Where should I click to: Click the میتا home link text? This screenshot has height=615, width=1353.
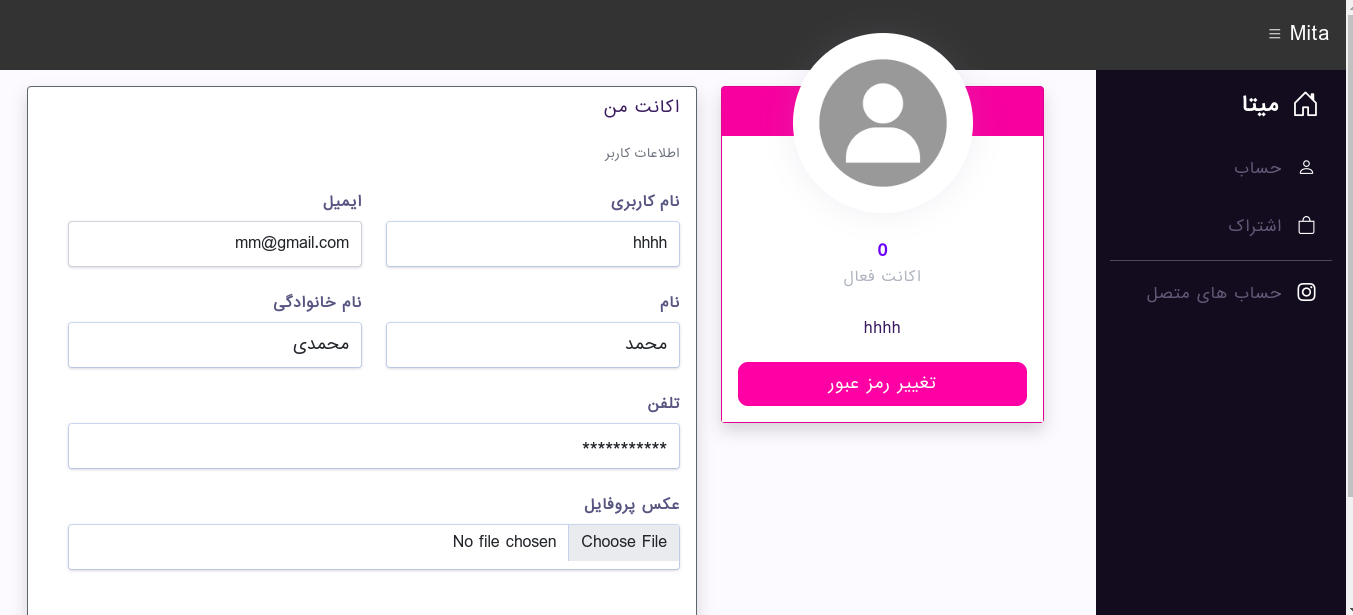1261,104
